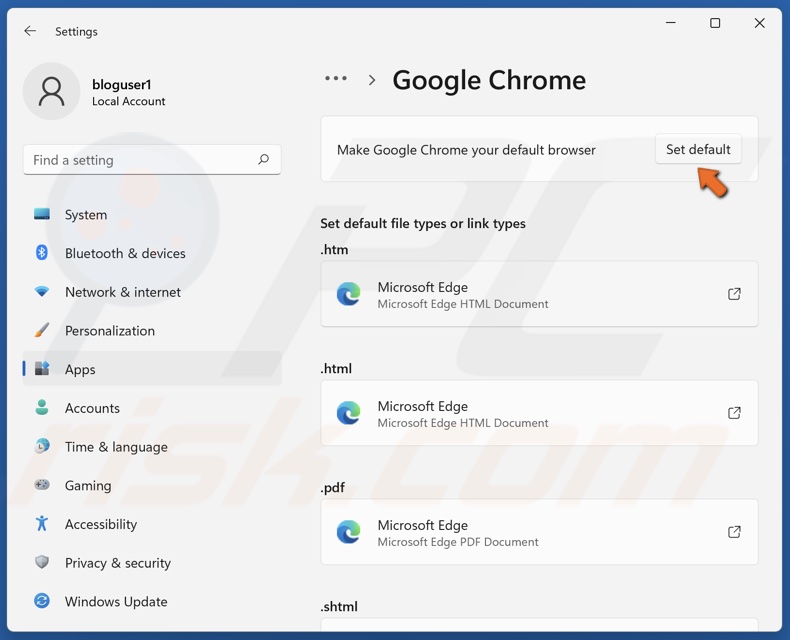This screenshot has width=790, height=640.
Task: Go to Network & internet settings
Action: 122,292
